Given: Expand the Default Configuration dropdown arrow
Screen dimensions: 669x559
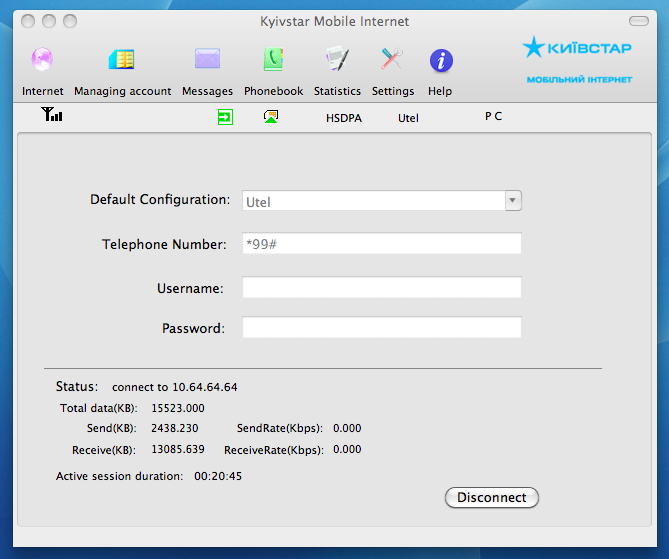Looking at the screenshot, I should (513, 200).
